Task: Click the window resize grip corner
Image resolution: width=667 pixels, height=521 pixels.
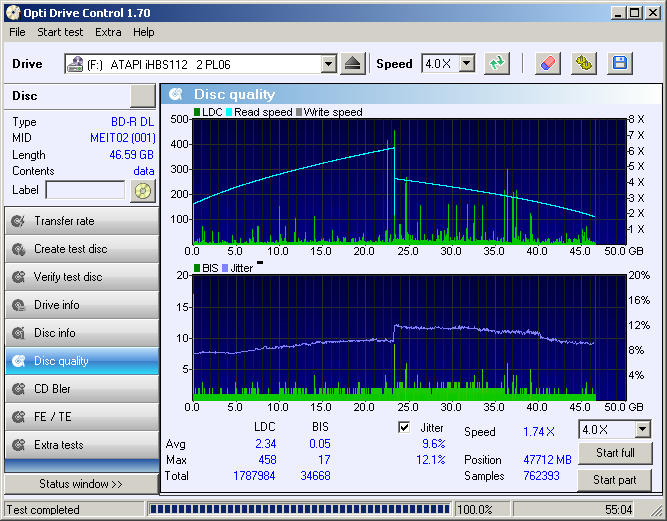Action: tap(656, 510)
